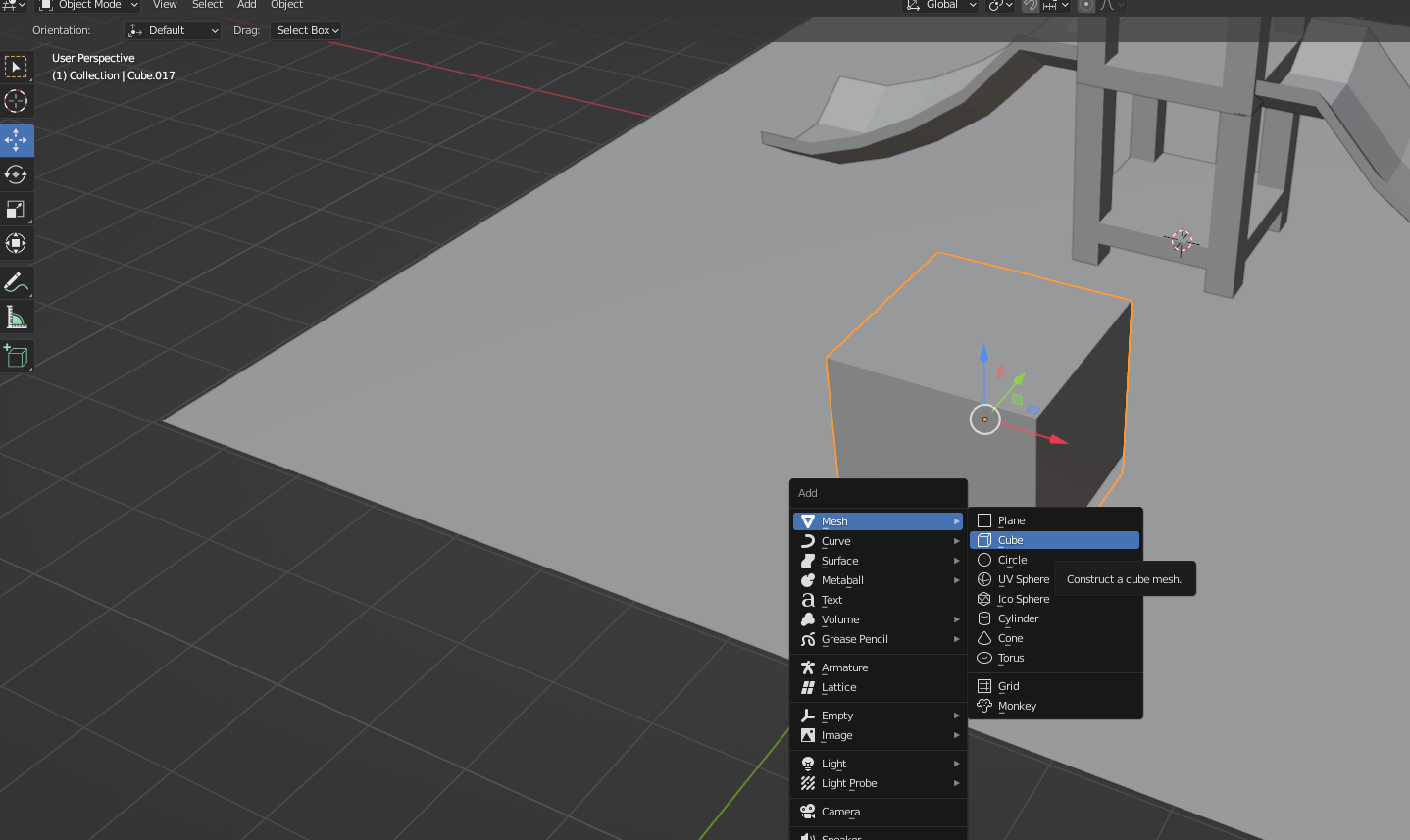Expand the Surface submenu
Screen dimensions: 1410x840
click(879, 561)
